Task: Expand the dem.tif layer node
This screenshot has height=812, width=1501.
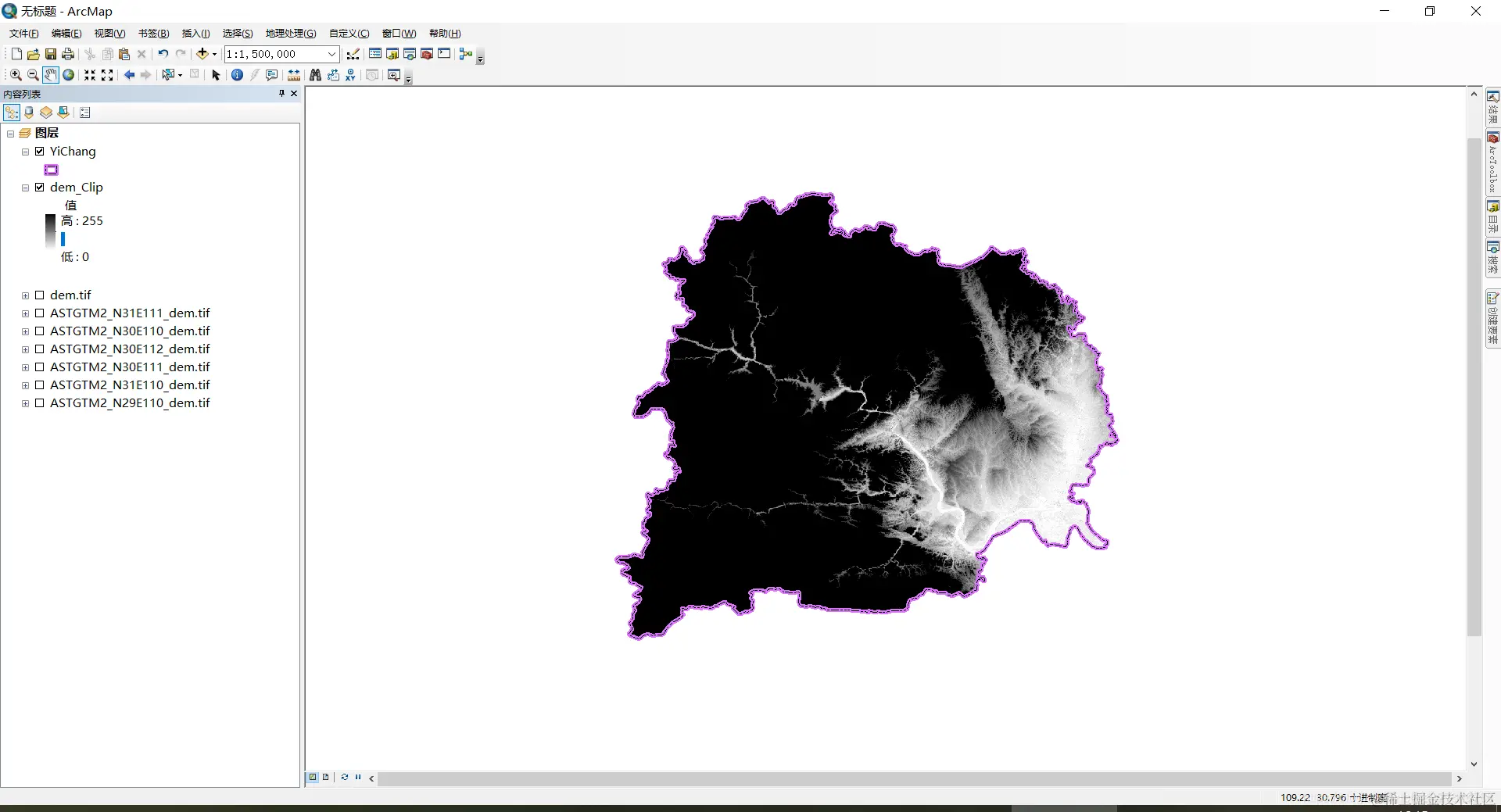Action: 25,295
